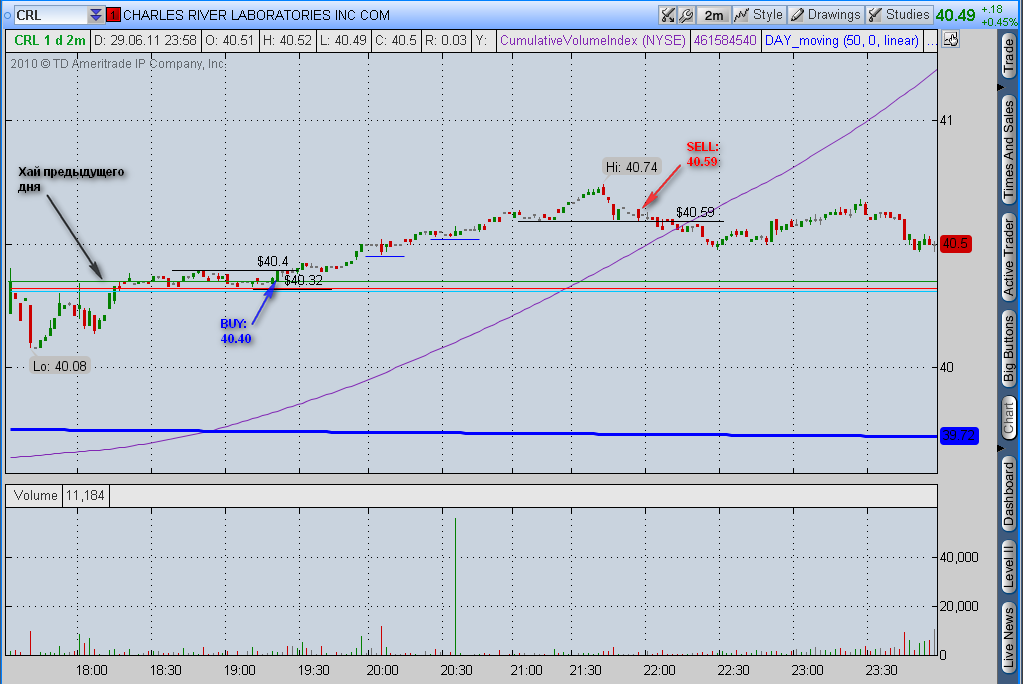Screen dimensions: 1023x684
Task: Click the blue circle beside CRL symbol
Action: point(7,15)
